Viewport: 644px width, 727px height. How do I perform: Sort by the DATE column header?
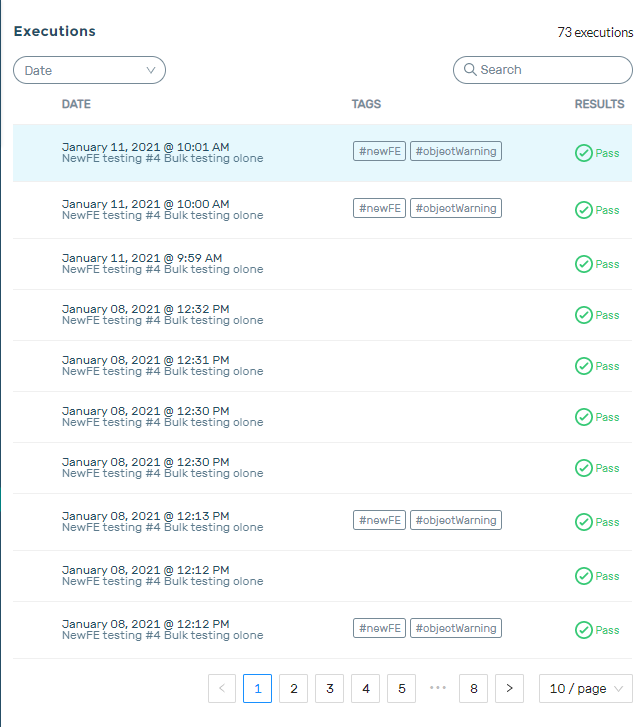[76, 104]
